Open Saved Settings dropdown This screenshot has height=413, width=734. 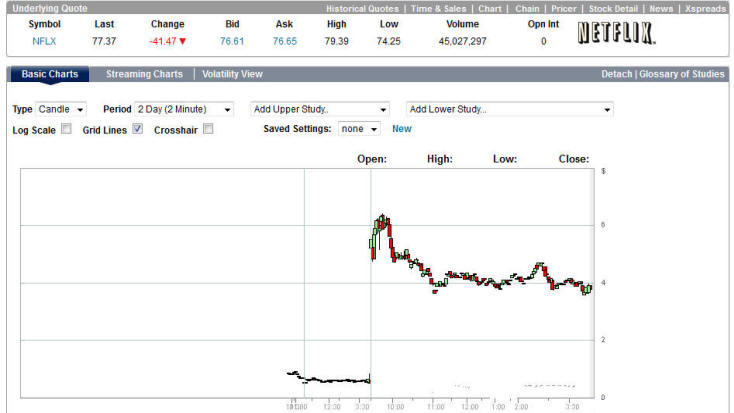(x=359, y=129)
